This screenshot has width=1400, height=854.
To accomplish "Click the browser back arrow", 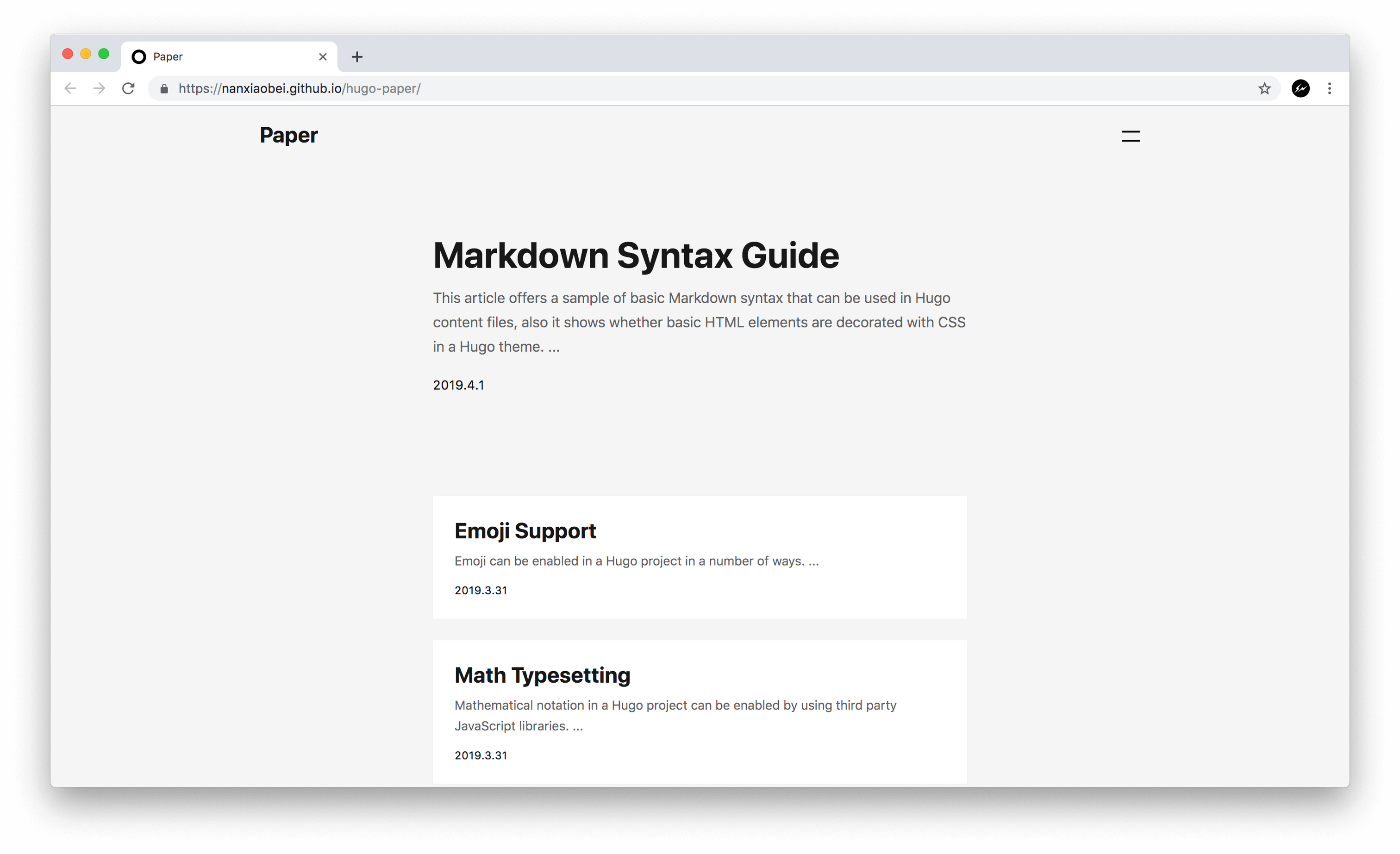I will click(x=70, y=88).
